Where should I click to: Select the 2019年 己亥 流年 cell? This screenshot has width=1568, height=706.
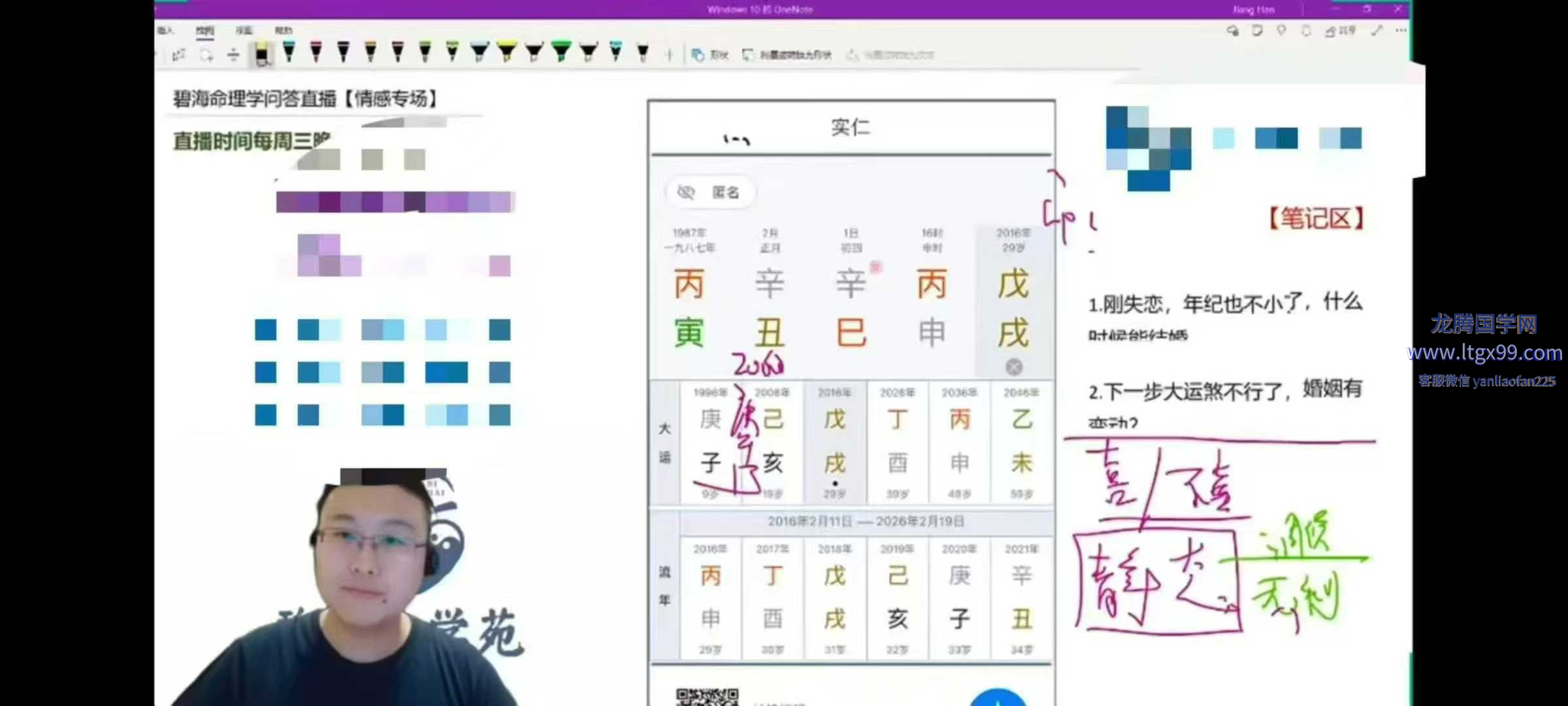[897, 598]
